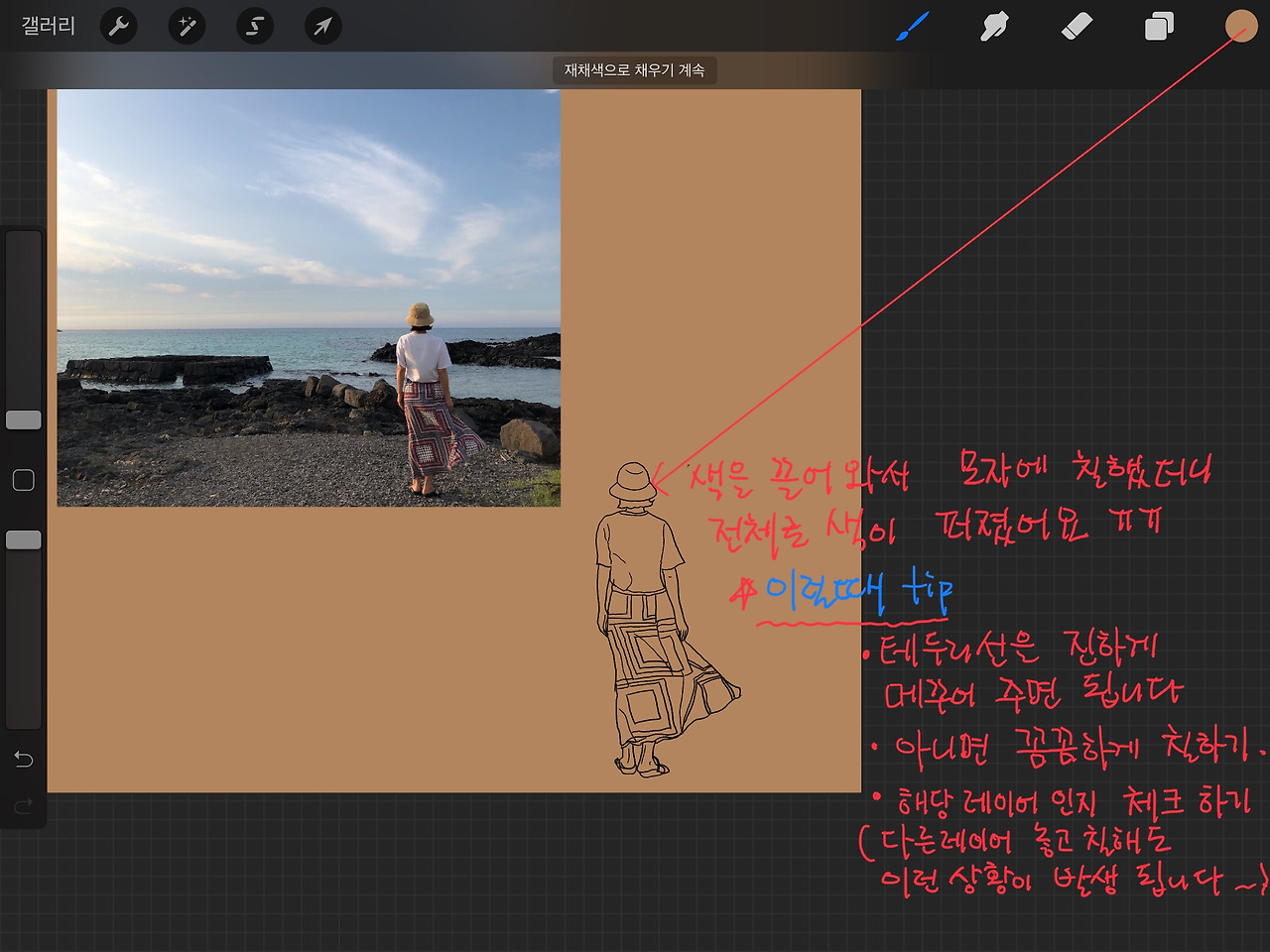The width and height of the screenshot is (1270, 952).
Task: Redo the last action
Action: click(x=24, y=805)
